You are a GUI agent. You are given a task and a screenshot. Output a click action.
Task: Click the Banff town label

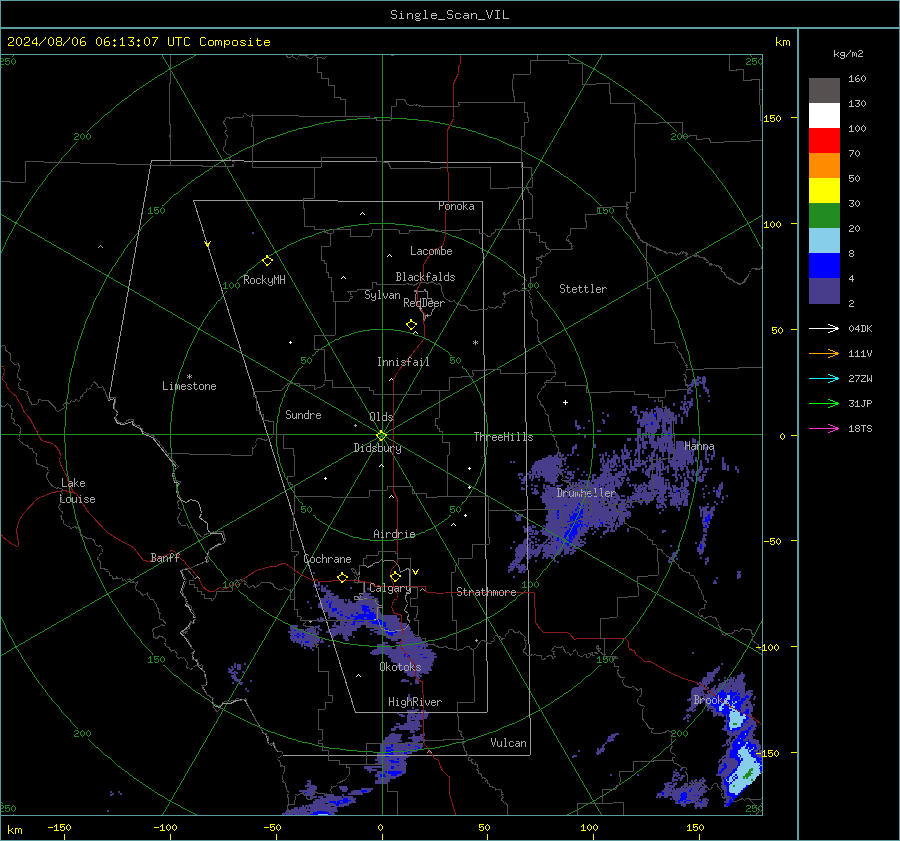tap(165, 558)
